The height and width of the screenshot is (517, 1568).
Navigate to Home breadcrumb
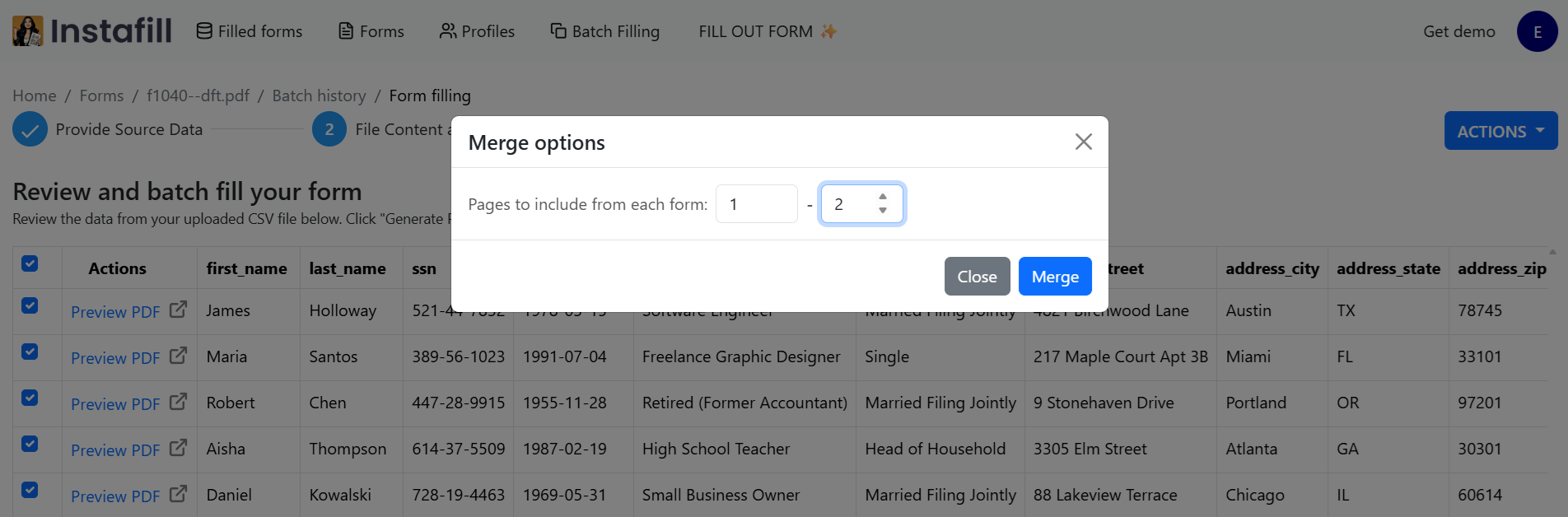point(35,95)
